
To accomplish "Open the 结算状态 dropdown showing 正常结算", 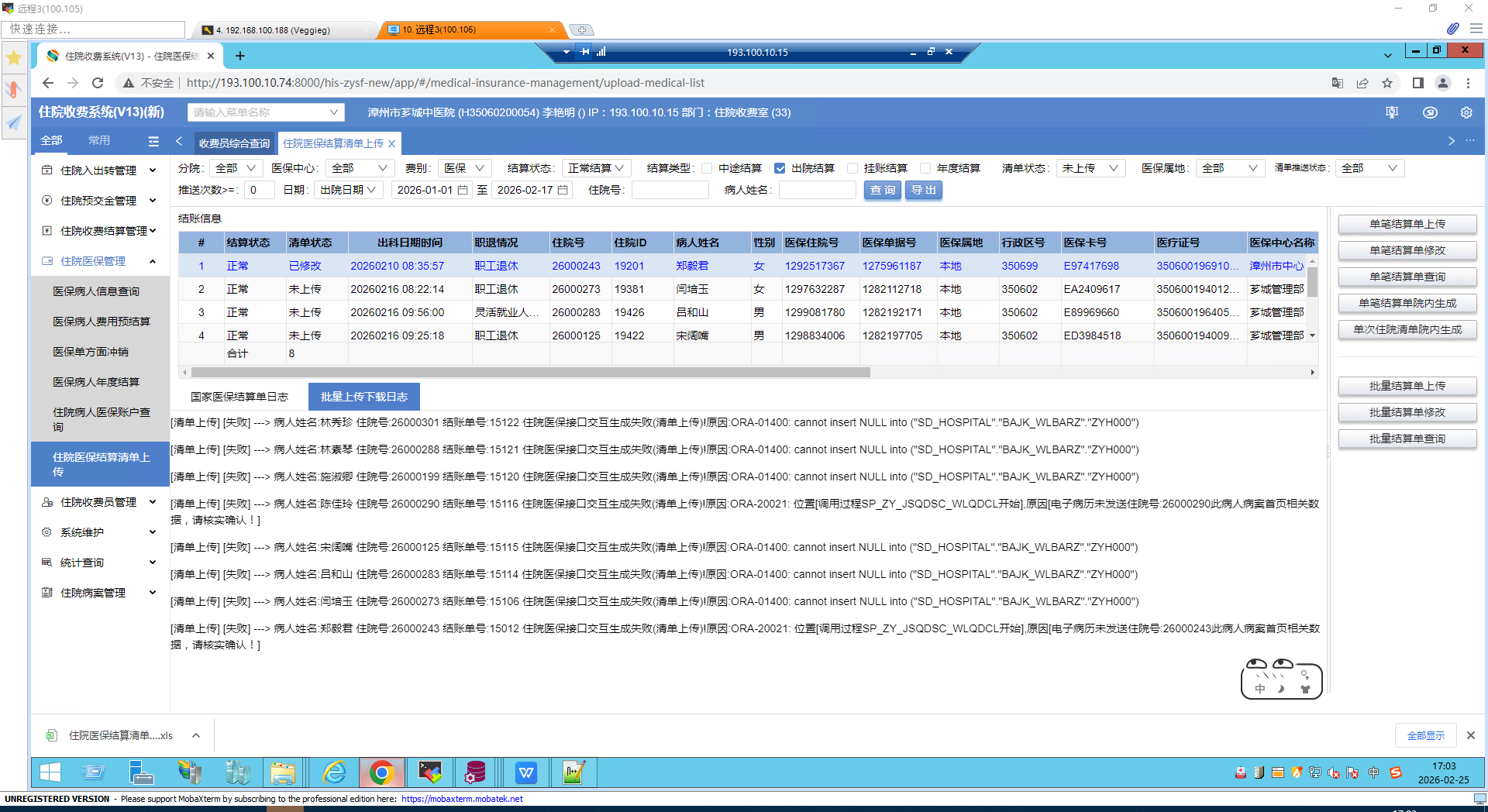I will [596, 168].
